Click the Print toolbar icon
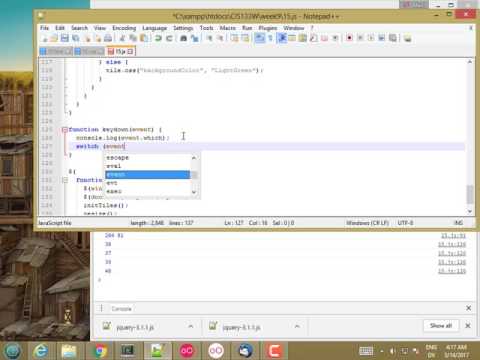This screenshot has height=360, width=480. point(108,38)
